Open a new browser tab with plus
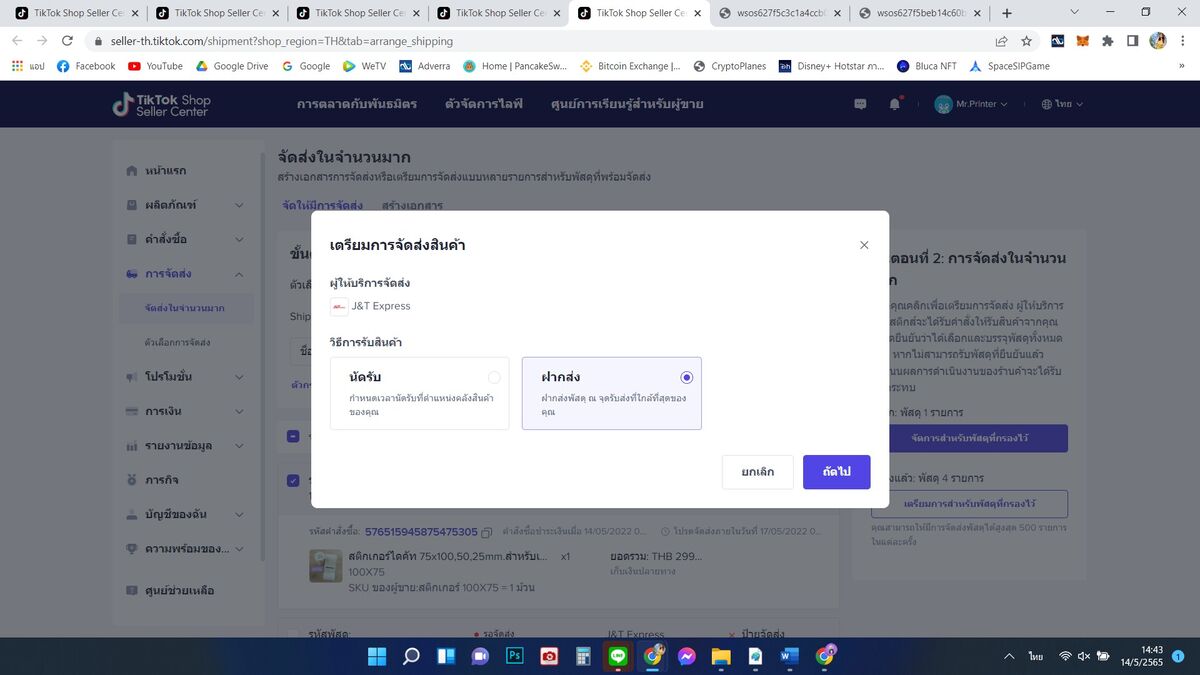The width and height of the screenshot is (1200, 675). (1007, 13)
